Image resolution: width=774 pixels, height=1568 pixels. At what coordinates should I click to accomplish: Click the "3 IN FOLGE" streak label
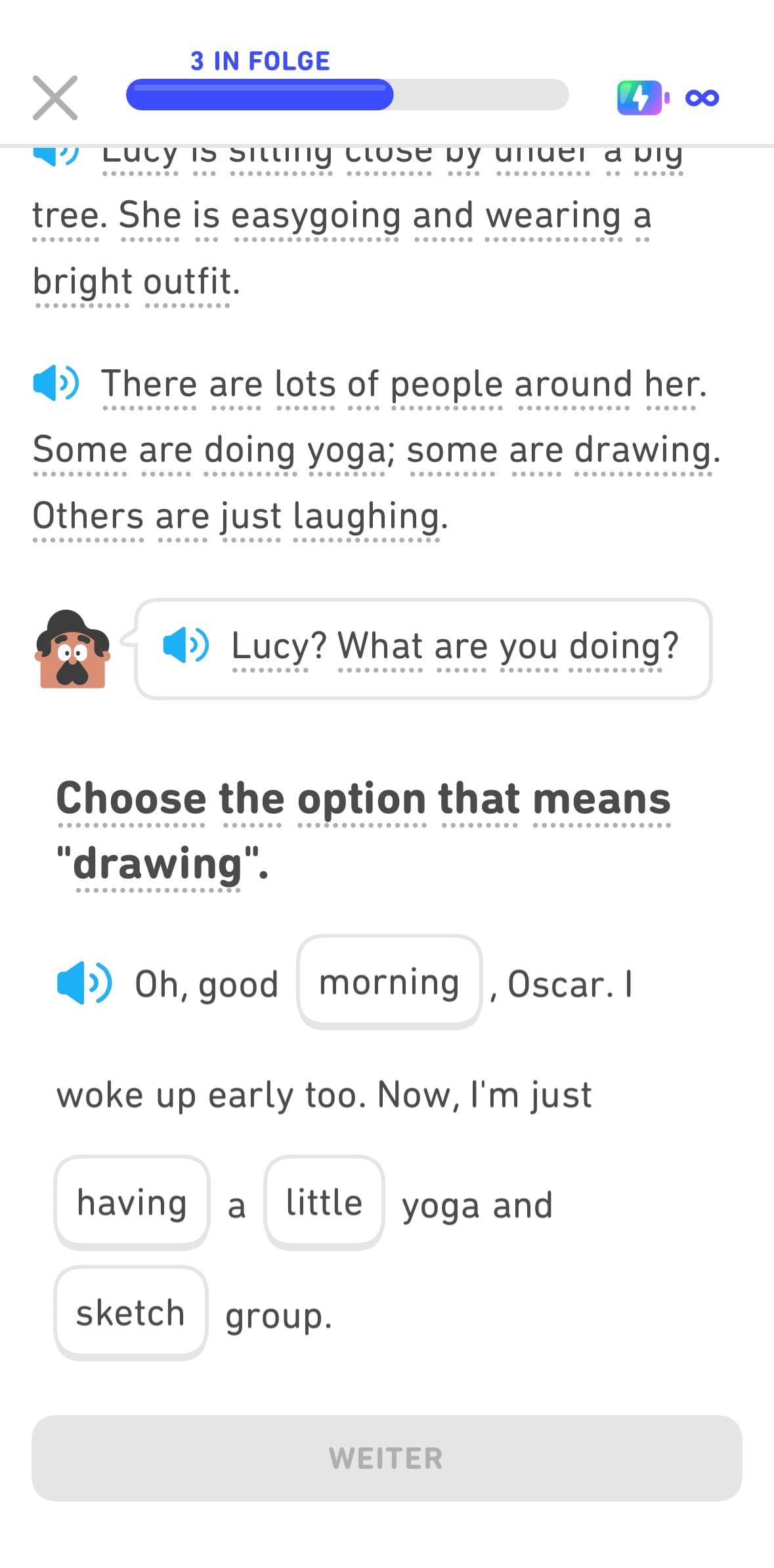[x=259, y=60]
